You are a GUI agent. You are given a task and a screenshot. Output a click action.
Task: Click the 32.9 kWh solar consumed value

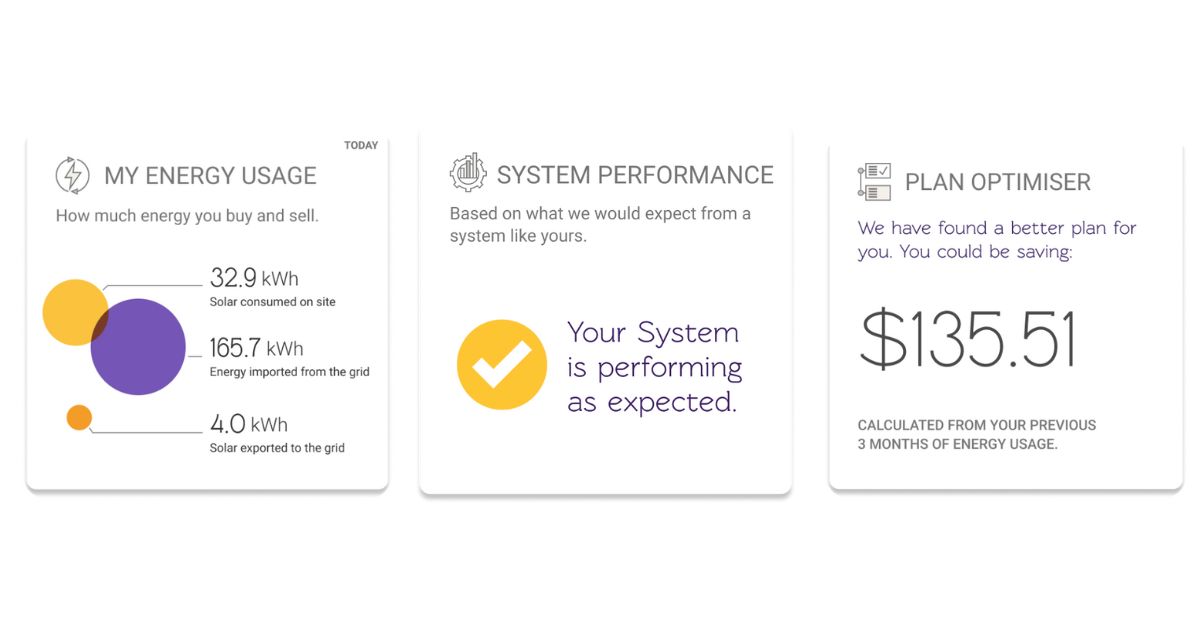[254, 278]
